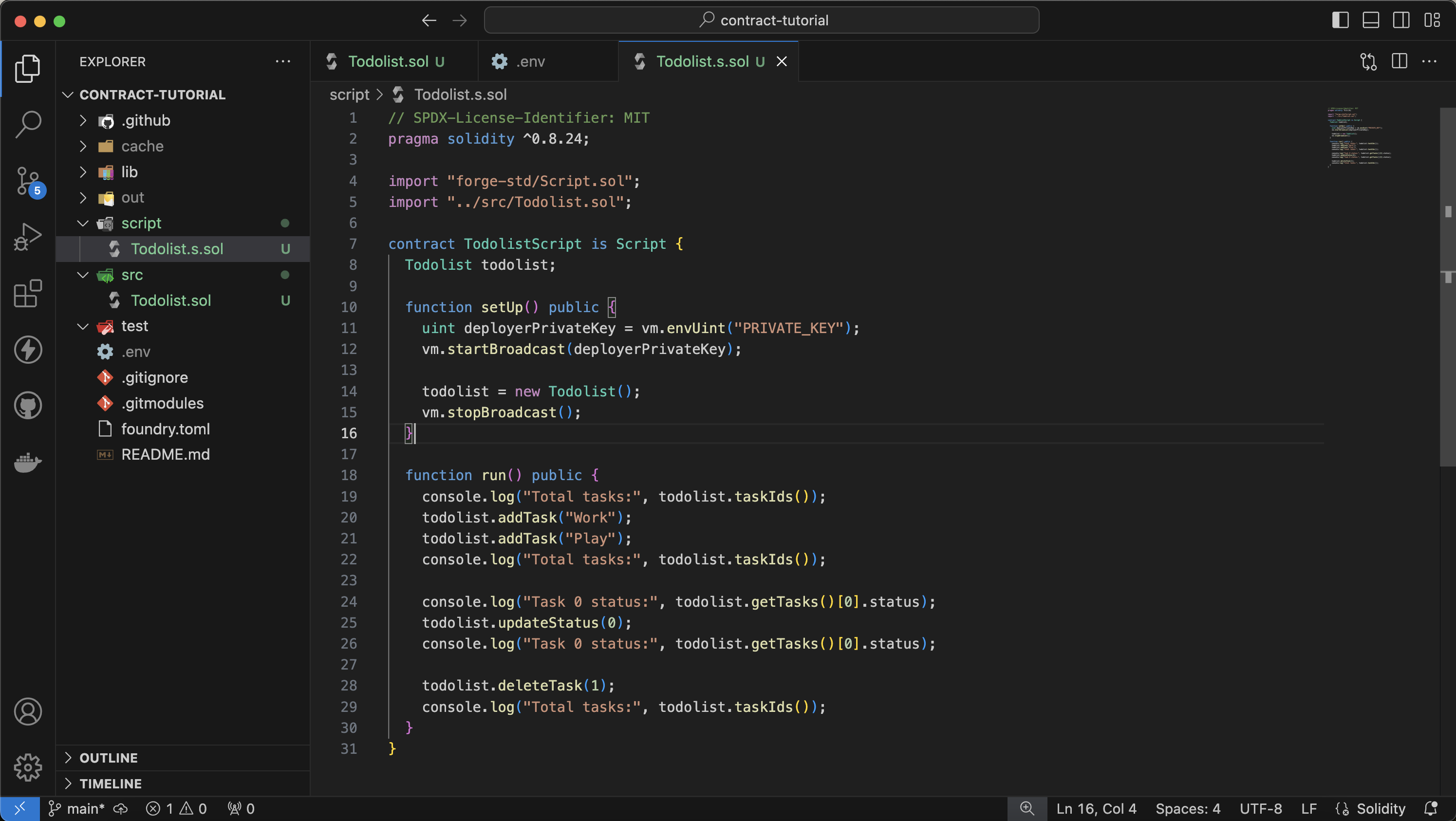This screenshot has width=1456, height=821.
Task: Open Run and Debug view
Action: (x=27, y=237)
